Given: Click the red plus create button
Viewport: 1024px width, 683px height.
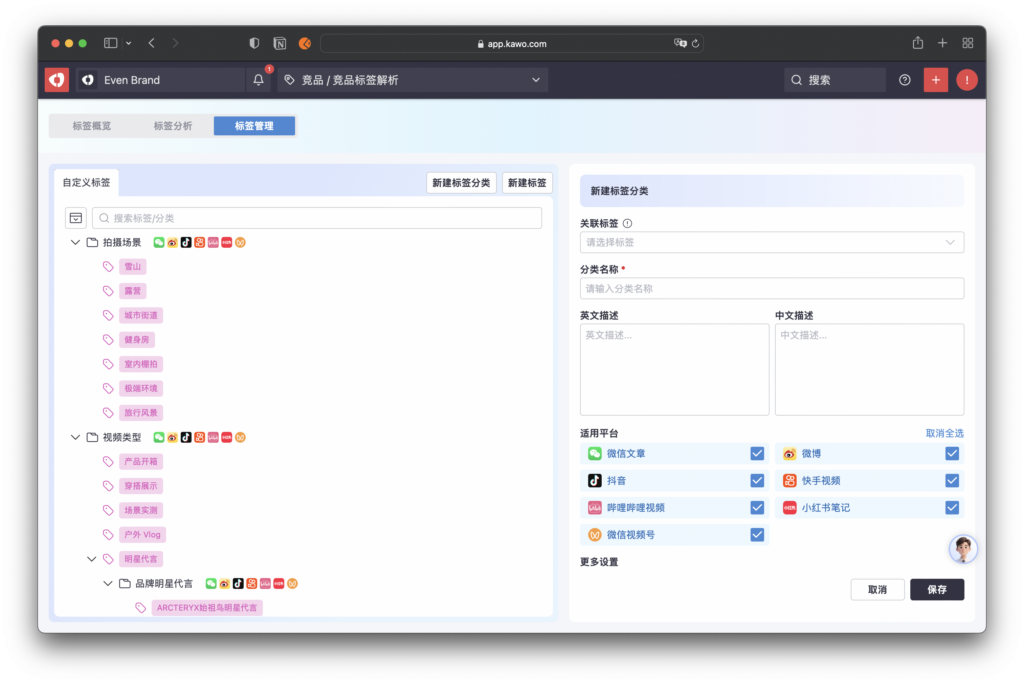Looking at the screenshot, I should click(x=935, y=80).
